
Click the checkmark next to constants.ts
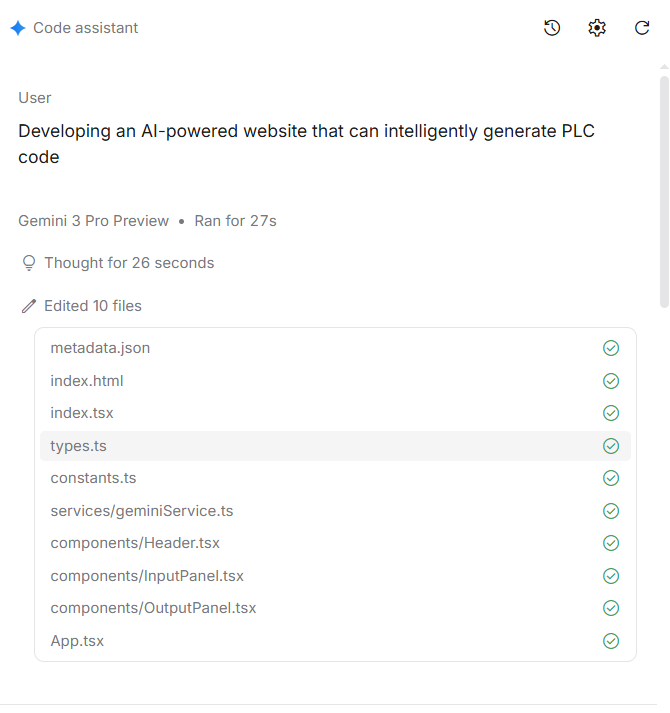611,478
